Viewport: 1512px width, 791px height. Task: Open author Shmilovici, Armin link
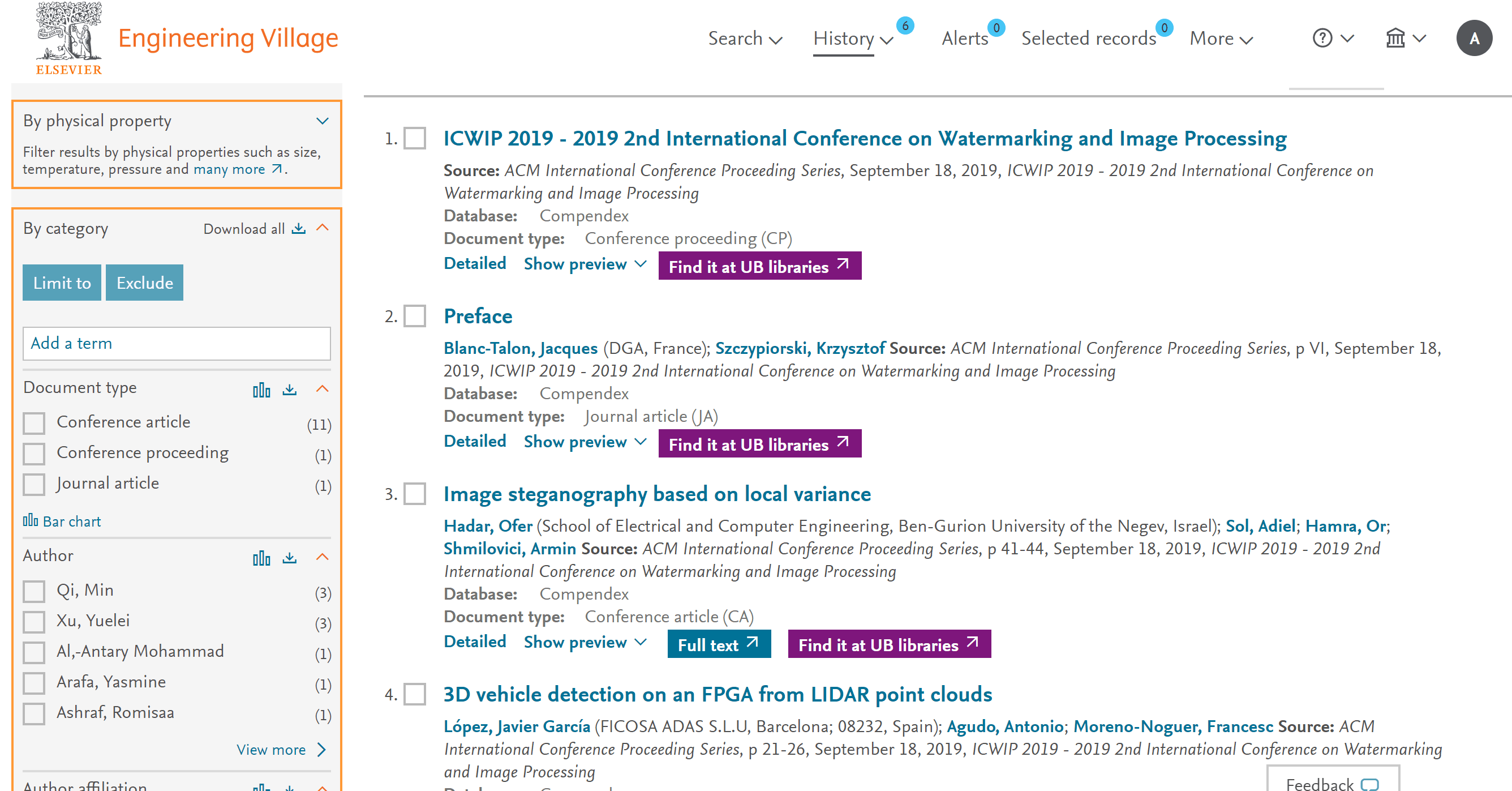pyautogui.click(x=509, y=549)
